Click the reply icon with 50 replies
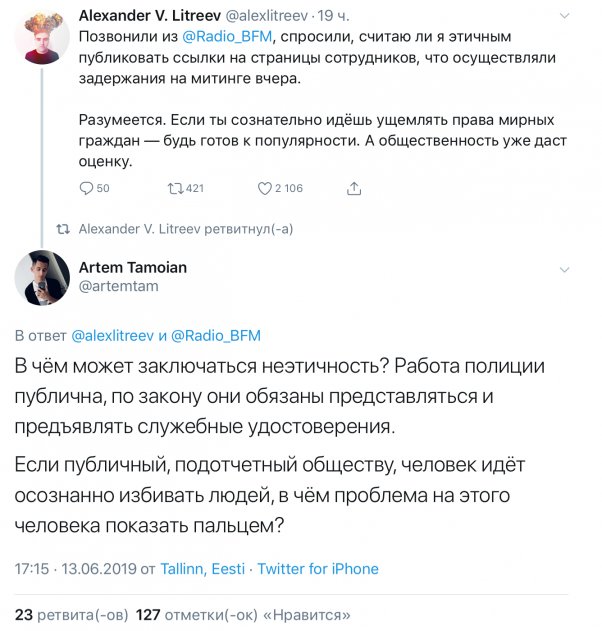Viewport: 602px width, 631px height. tap(86, 188)
